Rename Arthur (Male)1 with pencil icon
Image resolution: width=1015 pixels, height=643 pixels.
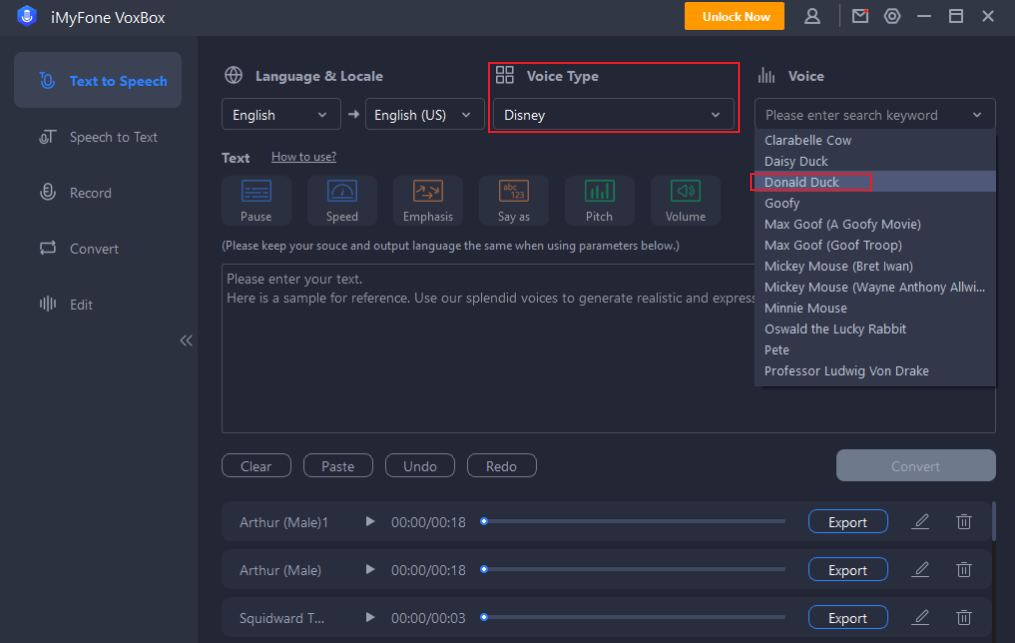(x=920, y=521)
